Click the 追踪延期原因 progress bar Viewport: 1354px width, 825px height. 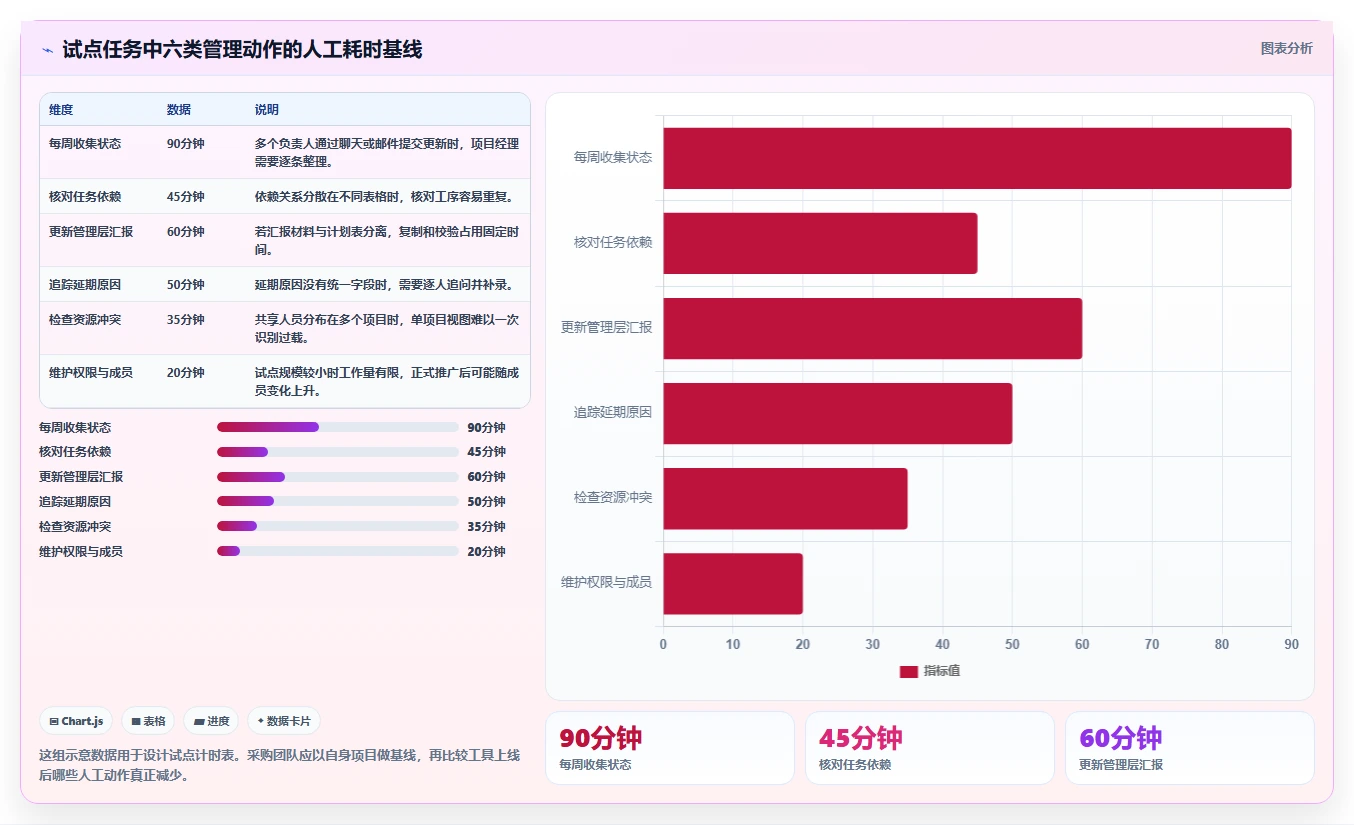click(x=338, y=502)
